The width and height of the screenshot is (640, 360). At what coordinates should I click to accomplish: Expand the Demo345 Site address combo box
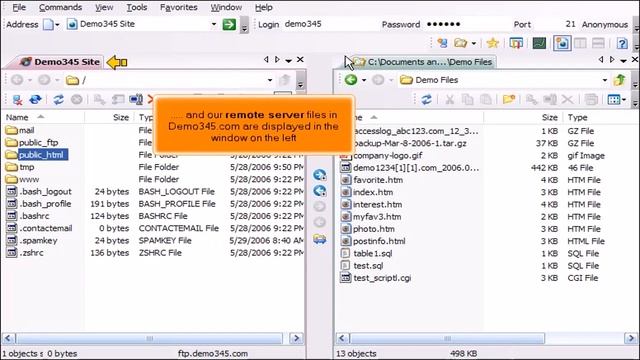point(213,24)
